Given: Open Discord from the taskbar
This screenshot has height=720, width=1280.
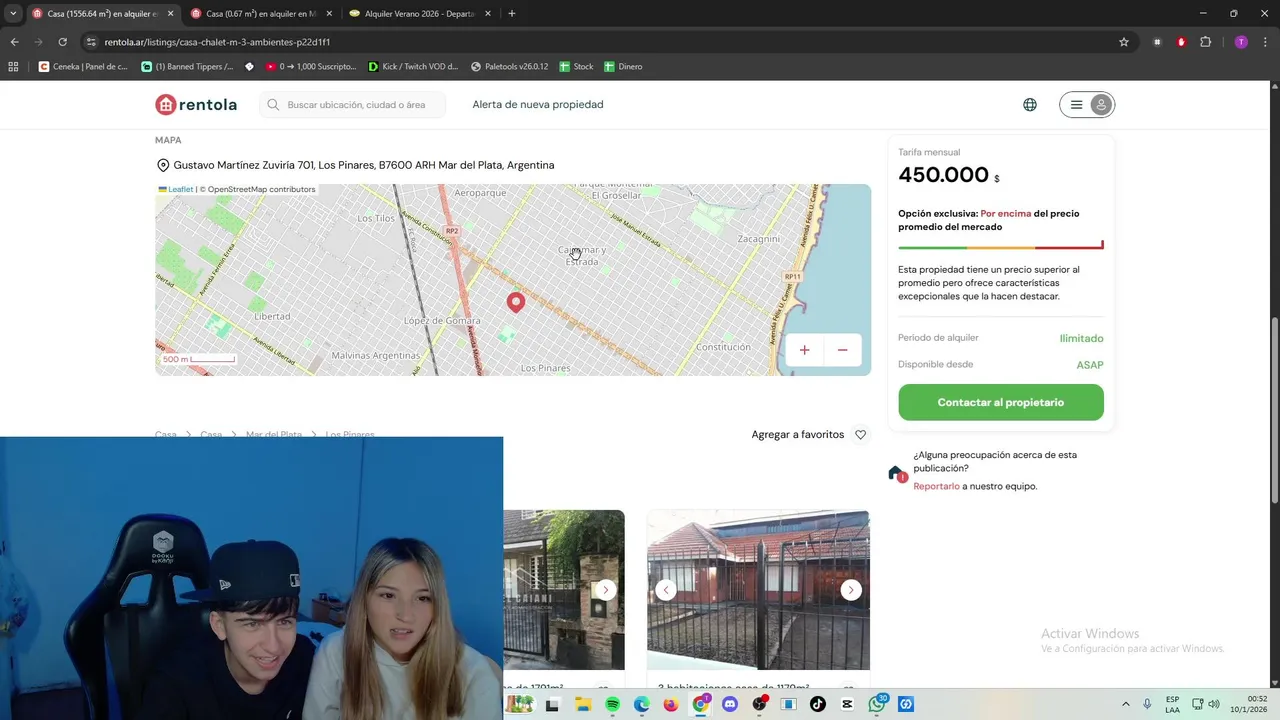Looking at the screenshot, I should coord(729,704).
